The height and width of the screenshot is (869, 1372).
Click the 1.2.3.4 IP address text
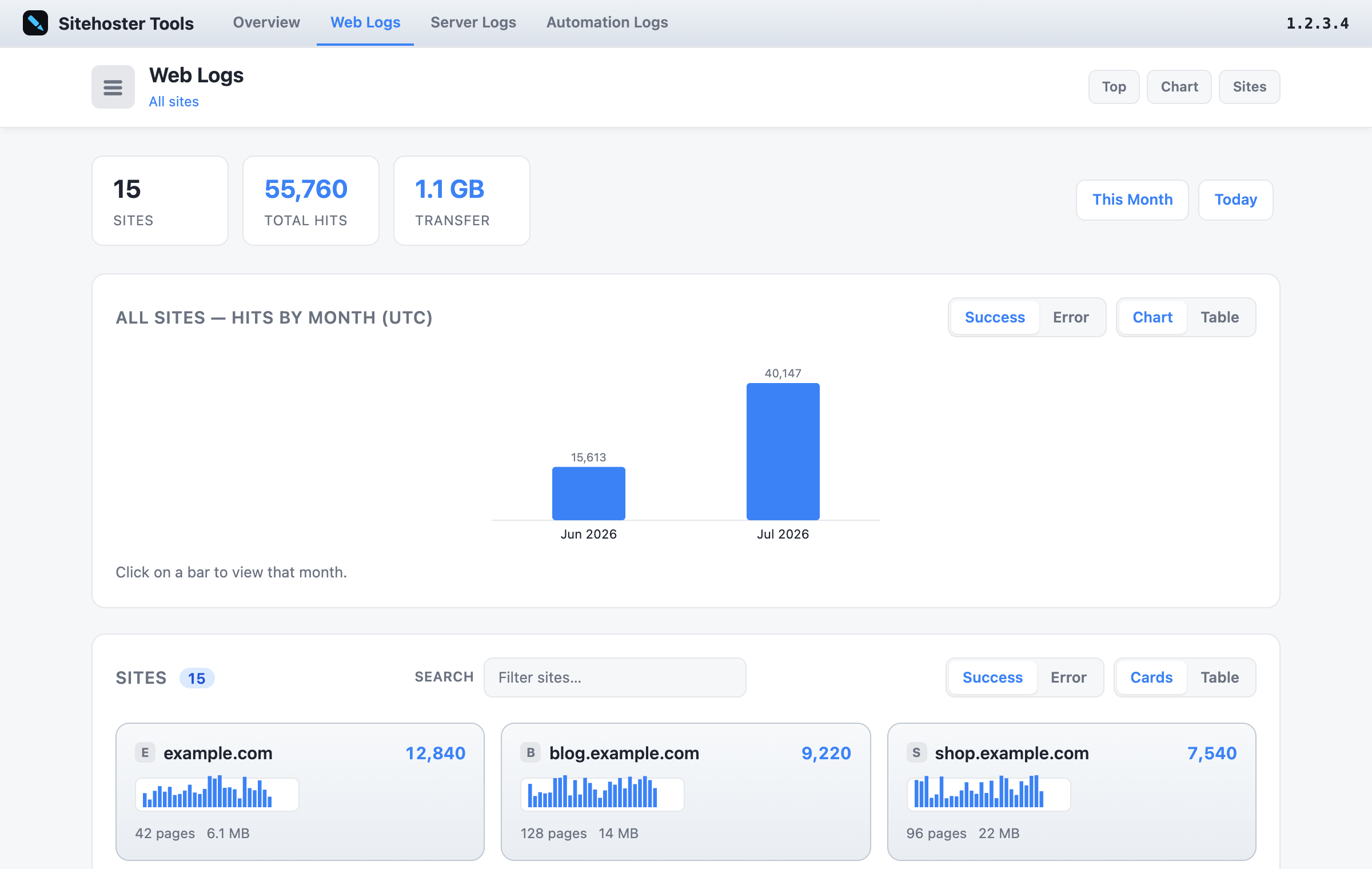[x=1318, y=23]
